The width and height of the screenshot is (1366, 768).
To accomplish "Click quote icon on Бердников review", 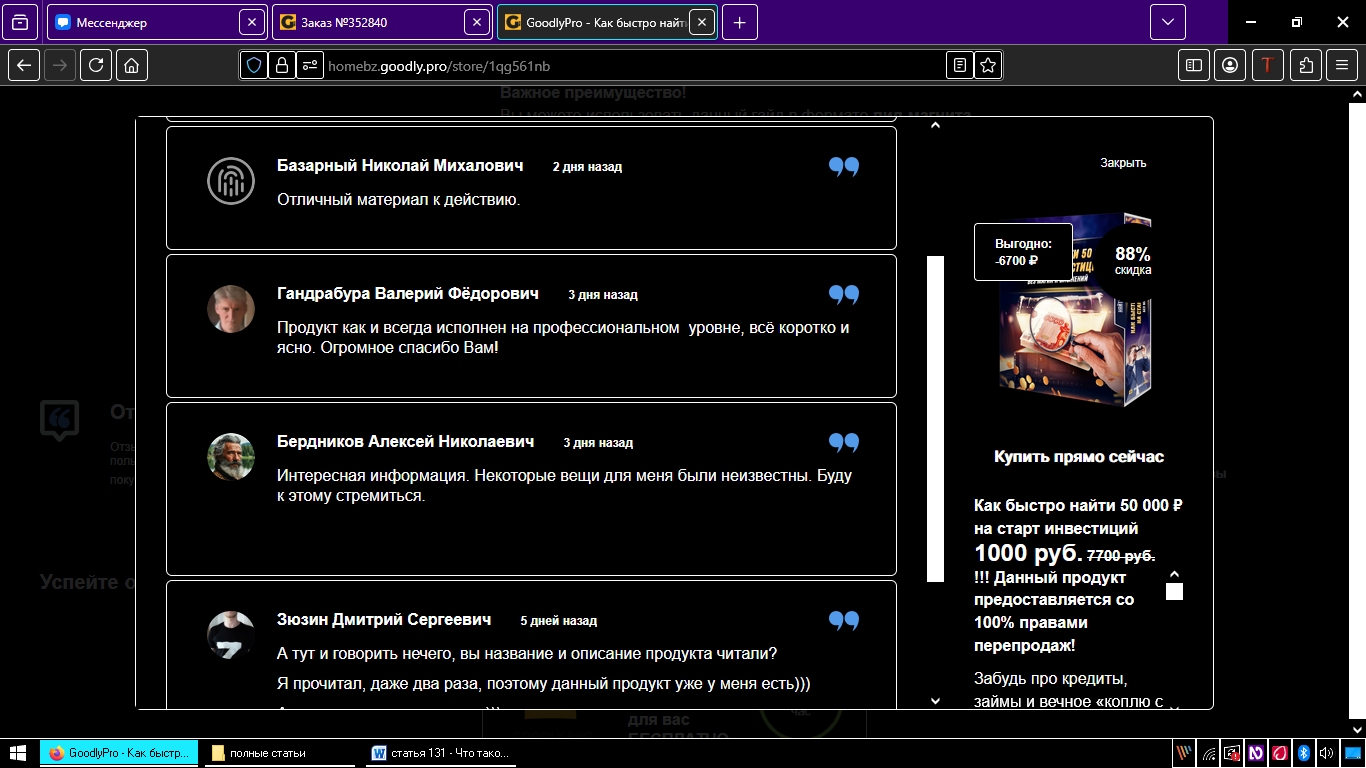I will click(x=844, y=443).
